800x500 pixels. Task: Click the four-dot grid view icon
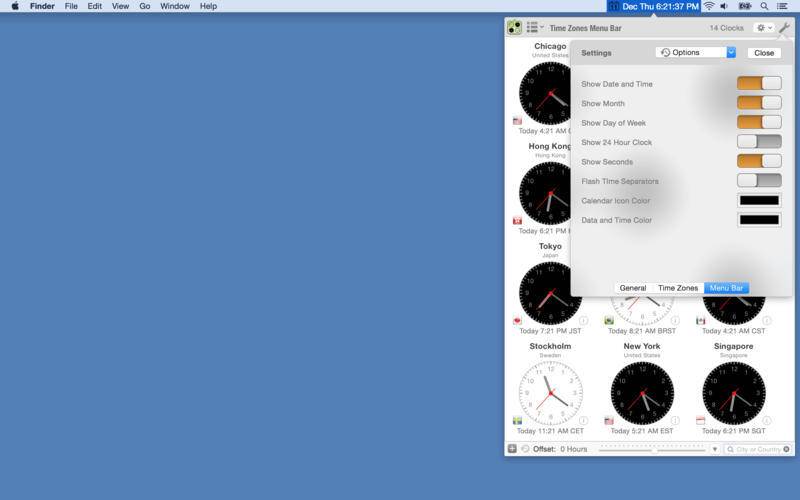[514, 28]
